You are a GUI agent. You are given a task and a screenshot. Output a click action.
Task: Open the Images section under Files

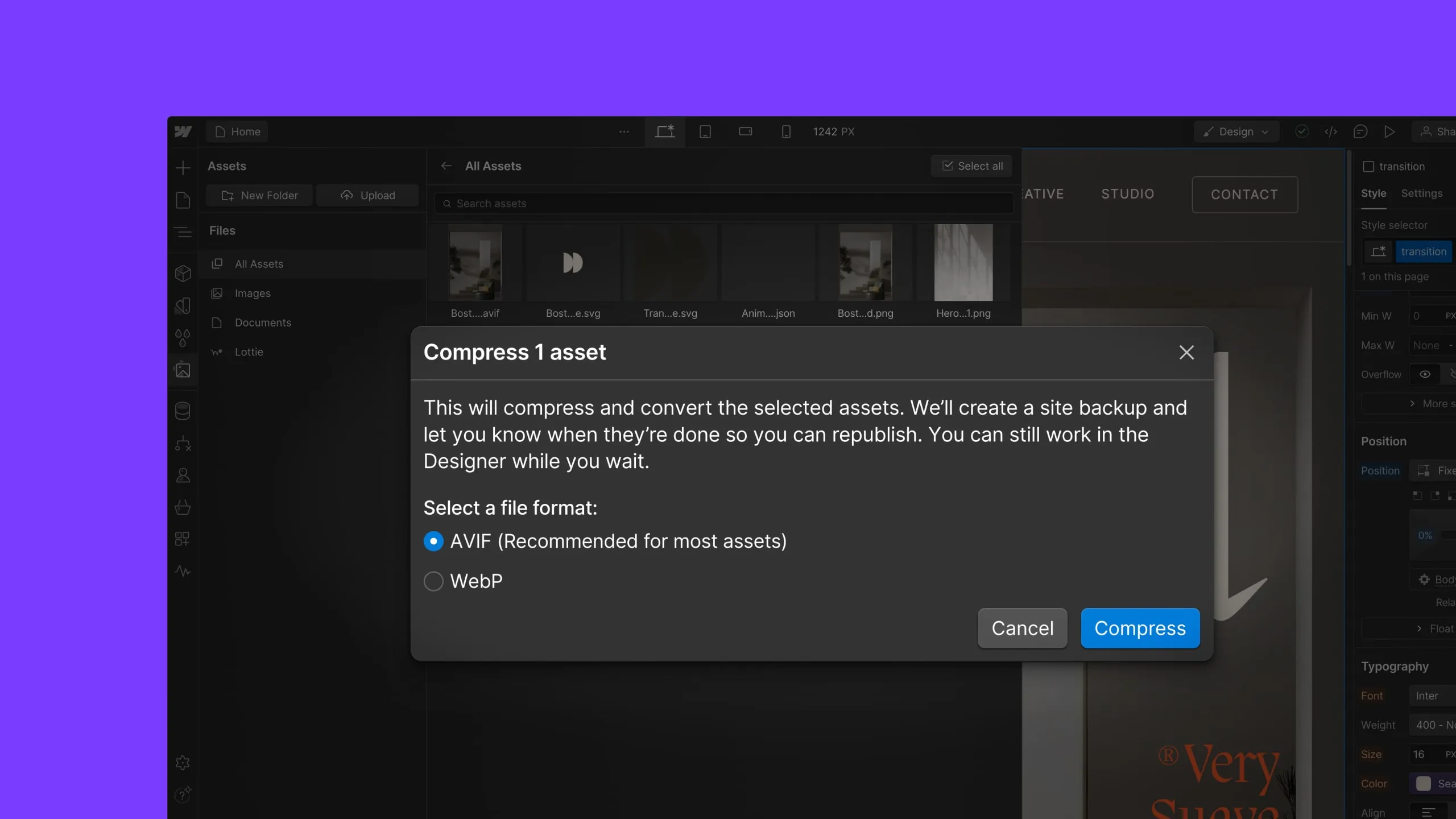pos(252,293)
